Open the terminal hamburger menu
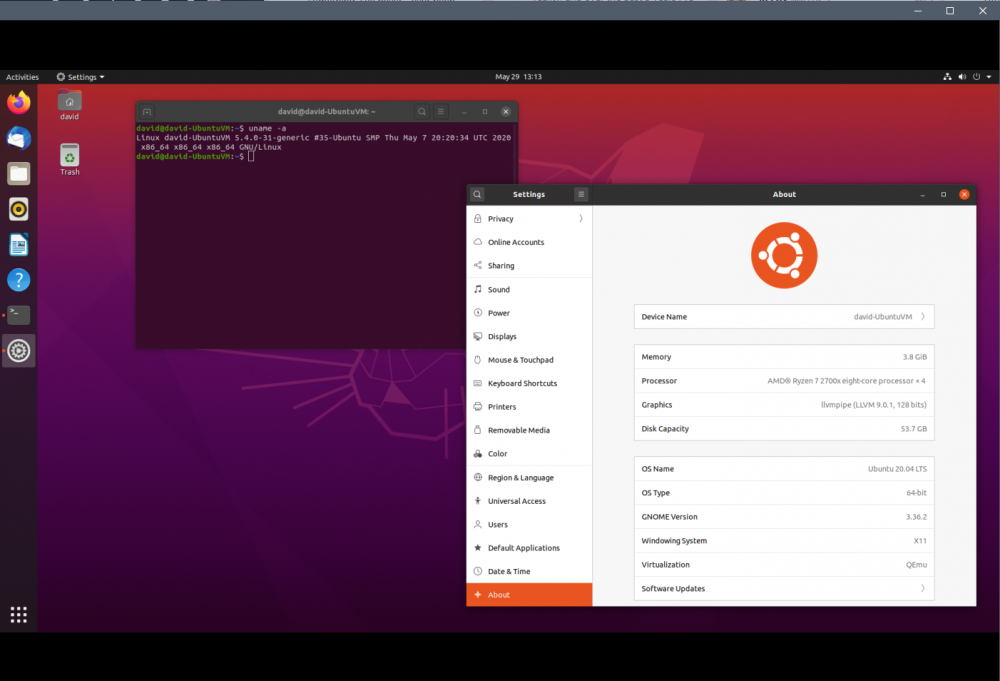Image resolution: width=1000 pixels, height=681 pixels. (x=441, y=112)
